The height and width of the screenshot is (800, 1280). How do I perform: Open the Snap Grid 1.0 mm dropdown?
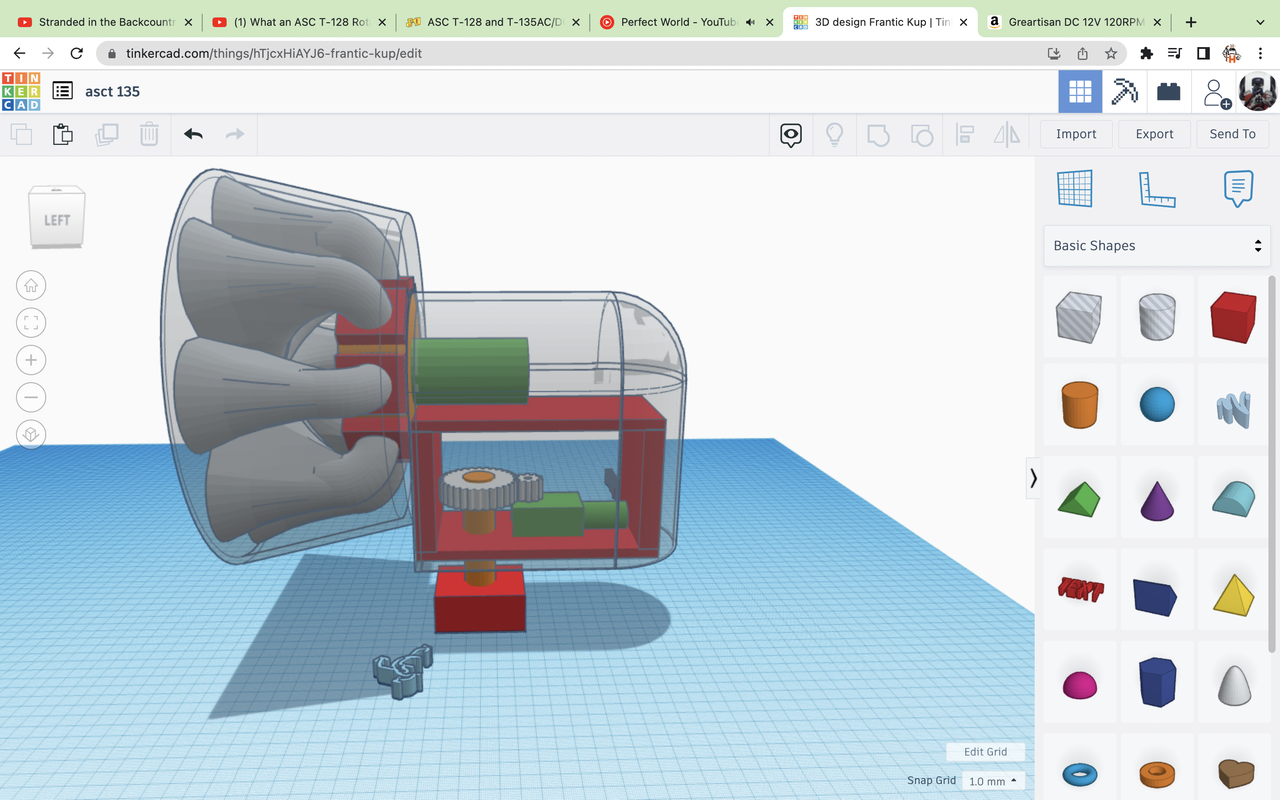tap(994, 781)
